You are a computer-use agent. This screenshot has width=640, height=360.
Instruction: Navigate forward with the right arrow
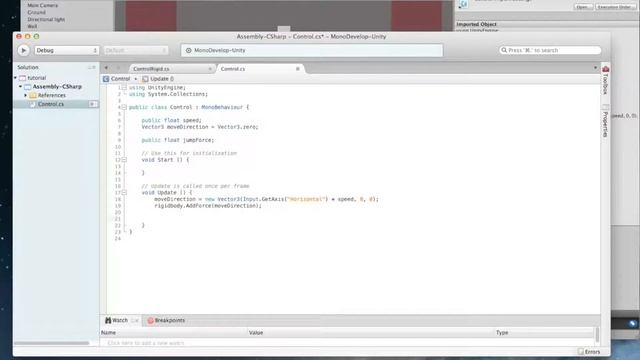tap(118, 68)
